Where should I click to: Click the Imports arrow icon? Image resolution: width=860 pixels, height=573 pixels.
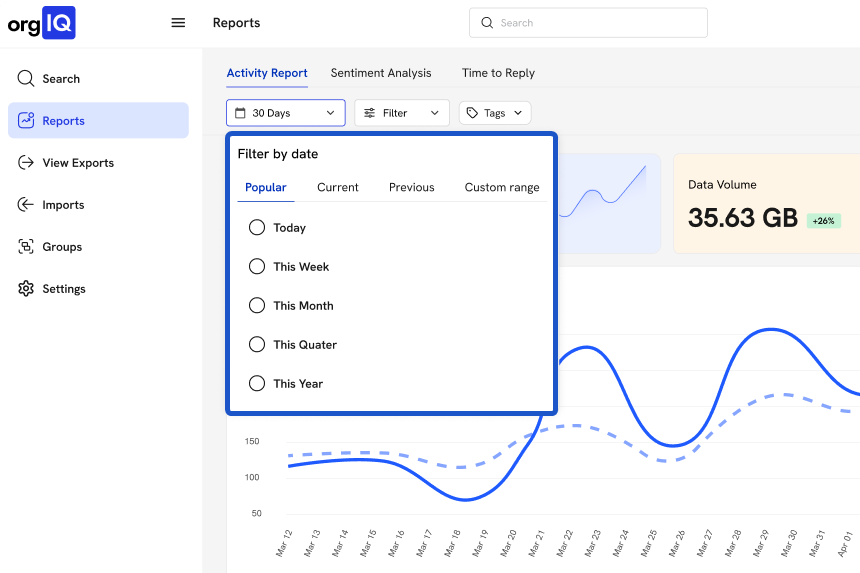pyautogui.click(x=26, y=205)
